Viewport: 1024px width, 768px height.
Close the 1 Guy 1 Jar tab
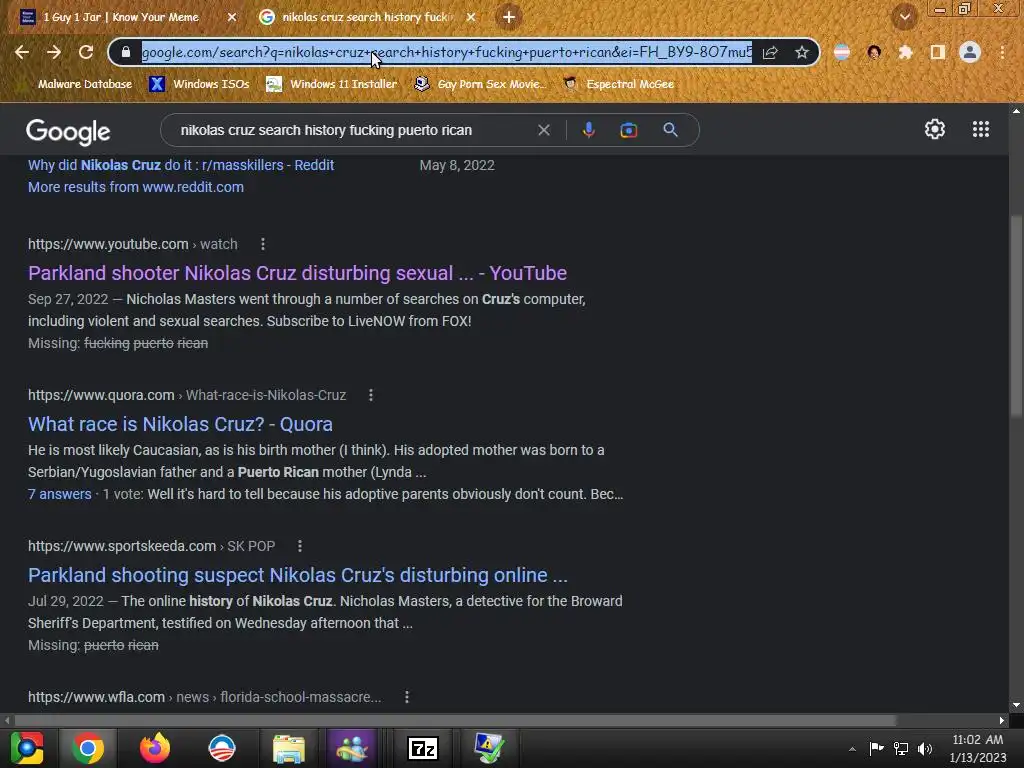(x=232, y=17)
